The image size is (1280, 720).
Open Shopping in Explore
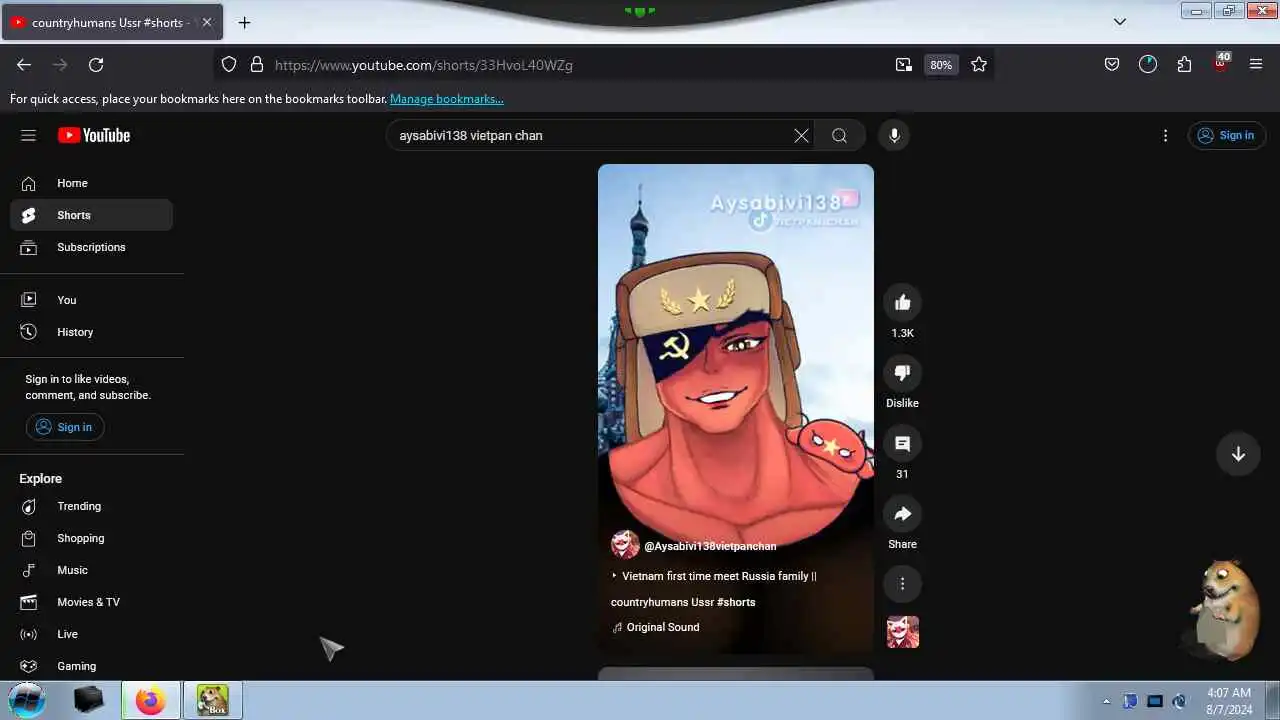92,538
